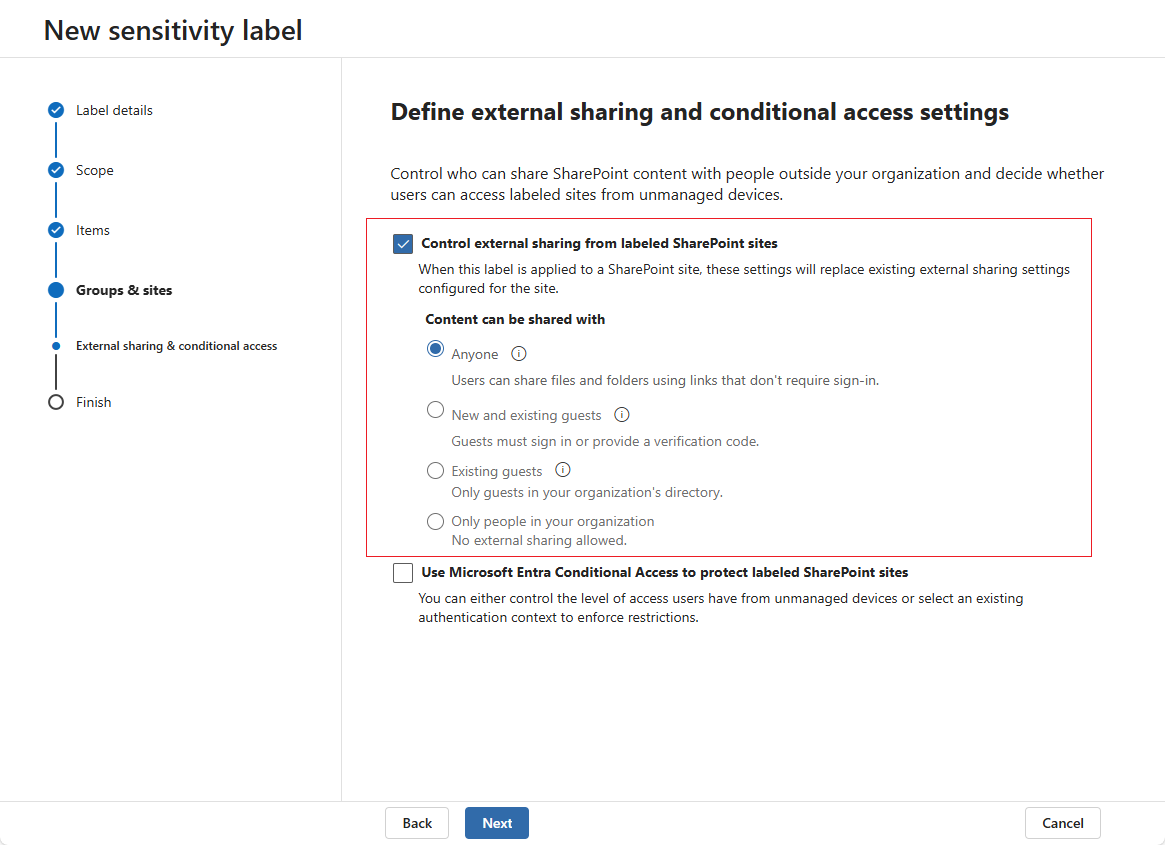Click the Finish step label
The height and width of the screenshot is (845, 1165).
click(x=94, y=402)
